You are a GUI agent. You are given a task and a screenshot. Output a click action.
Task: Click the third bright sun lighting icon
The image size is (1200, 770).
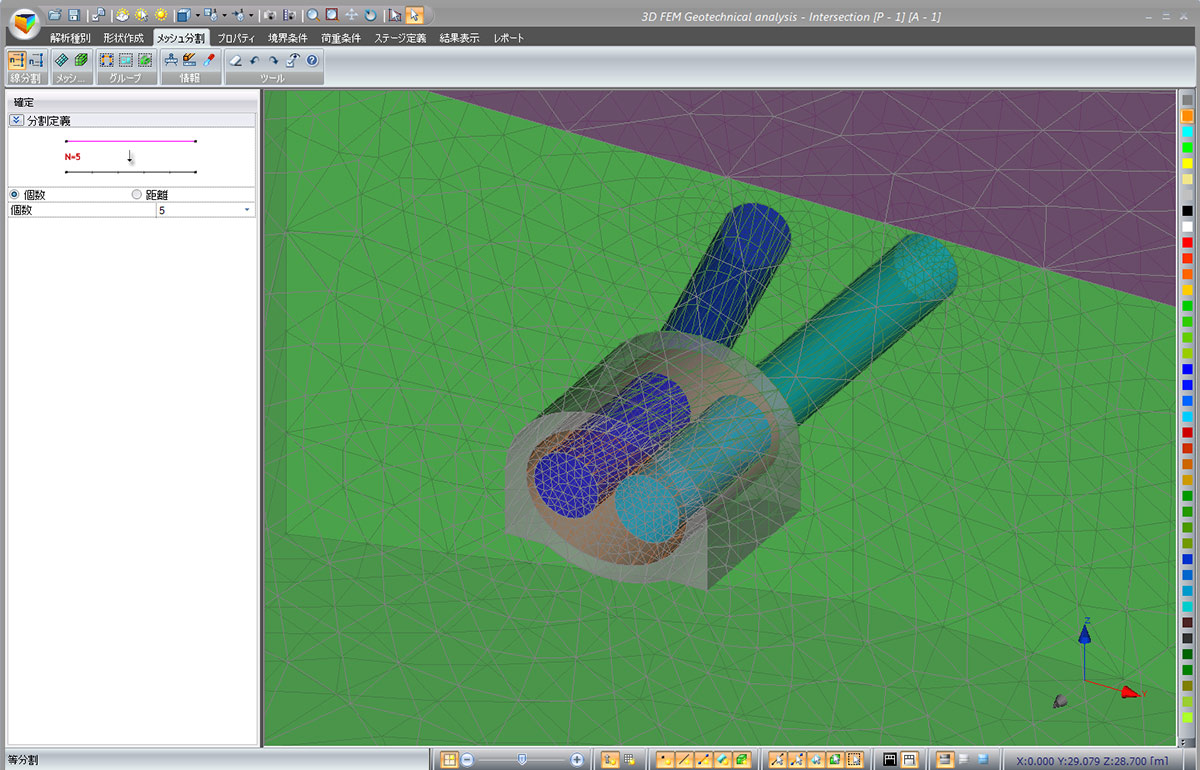tap(160, 15)
